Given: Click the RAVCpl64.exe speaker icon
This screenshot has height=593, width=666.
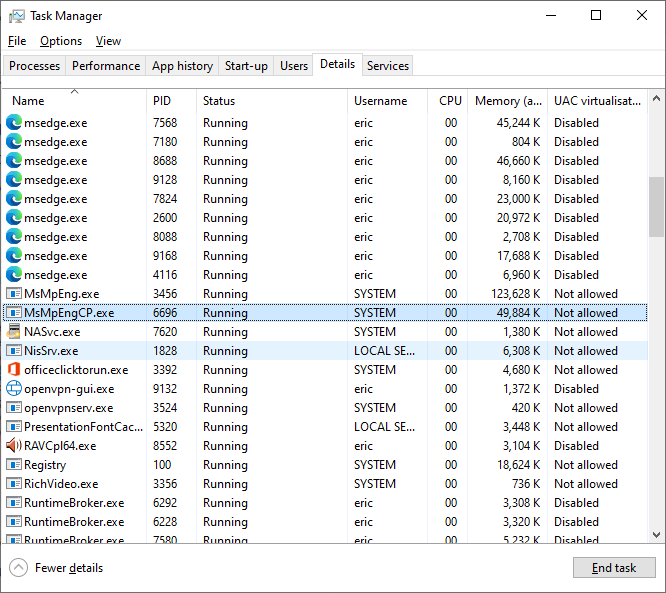Looking at the screenshot, I should pyautogui.click(x=14, y=446).
